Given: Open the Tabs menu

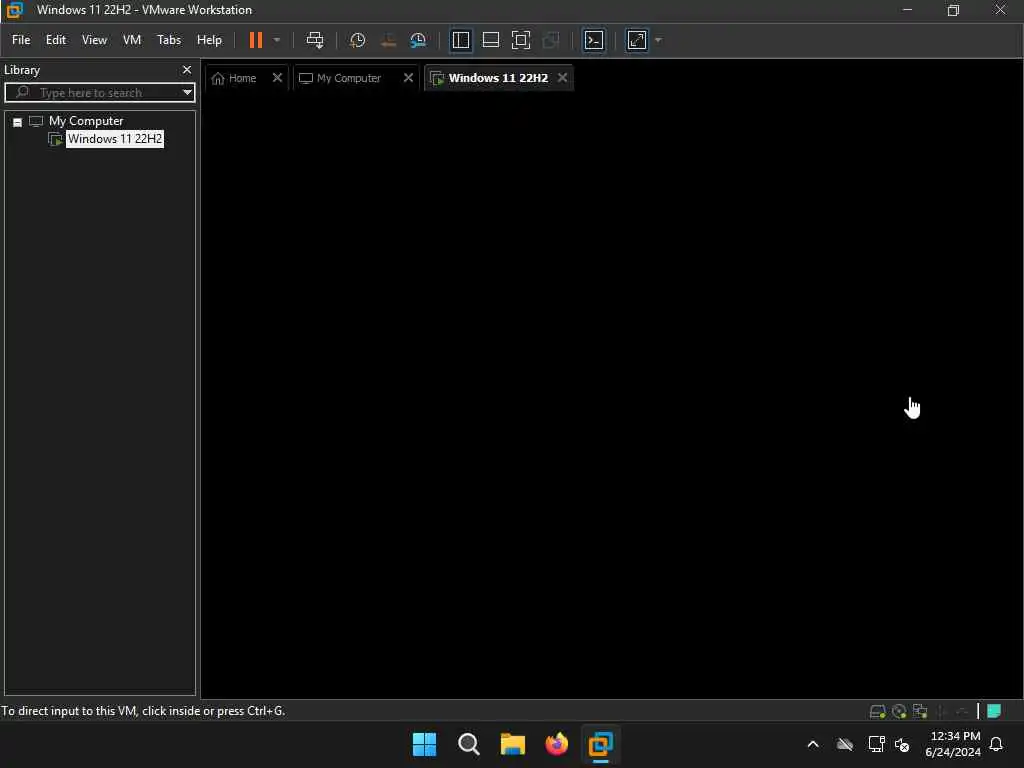Looking at the screenshot, I should pyautogui.click(x=168, y=40).
